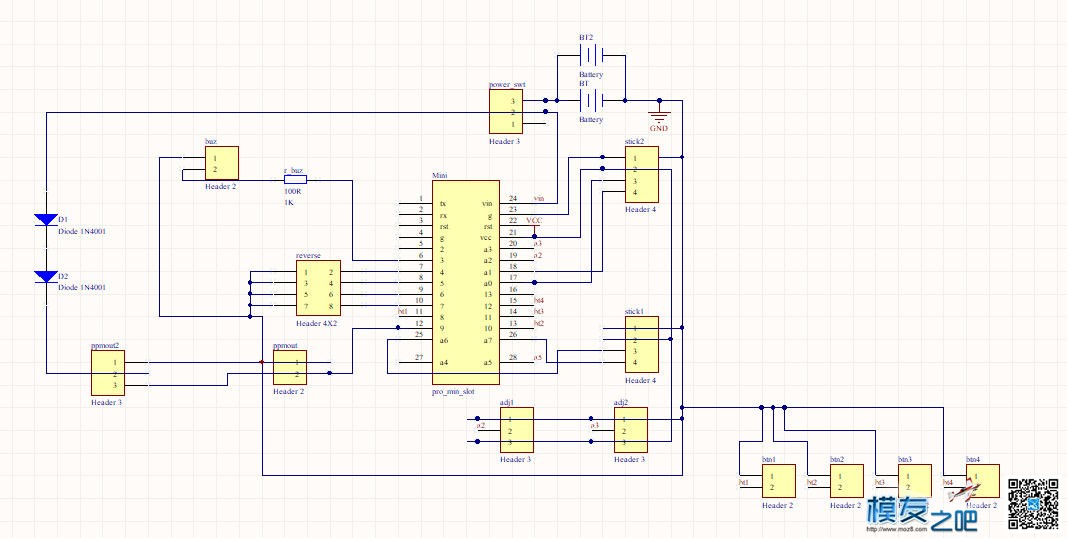Select the adj1 Header 3 component
Image resolution: width=1067 pixels, height=538 pixels.
tap(516, 430)
